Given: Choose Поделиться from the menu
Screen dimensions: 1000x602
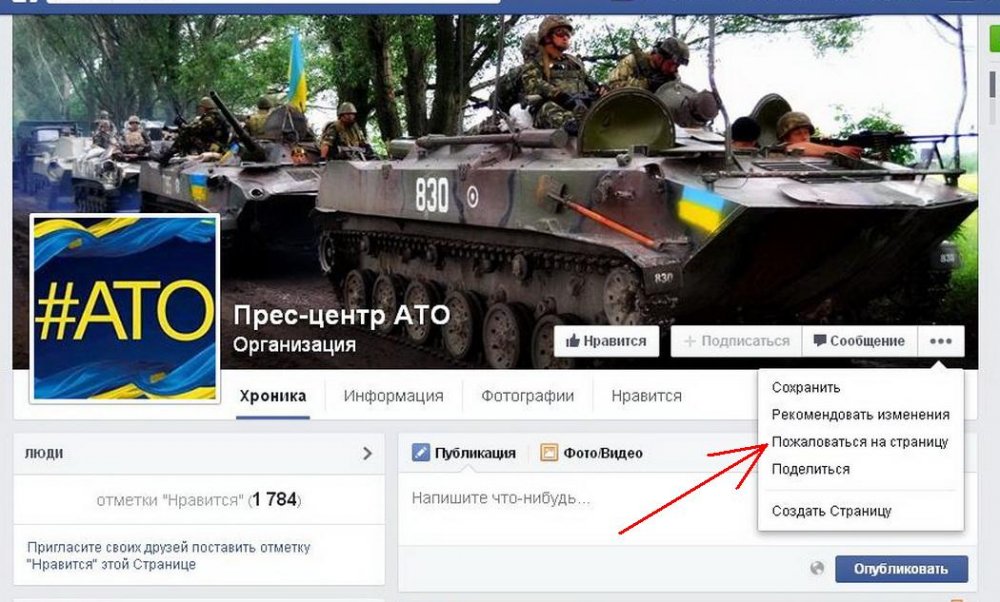Looking at the screenshot, I should tap(811, 469).
